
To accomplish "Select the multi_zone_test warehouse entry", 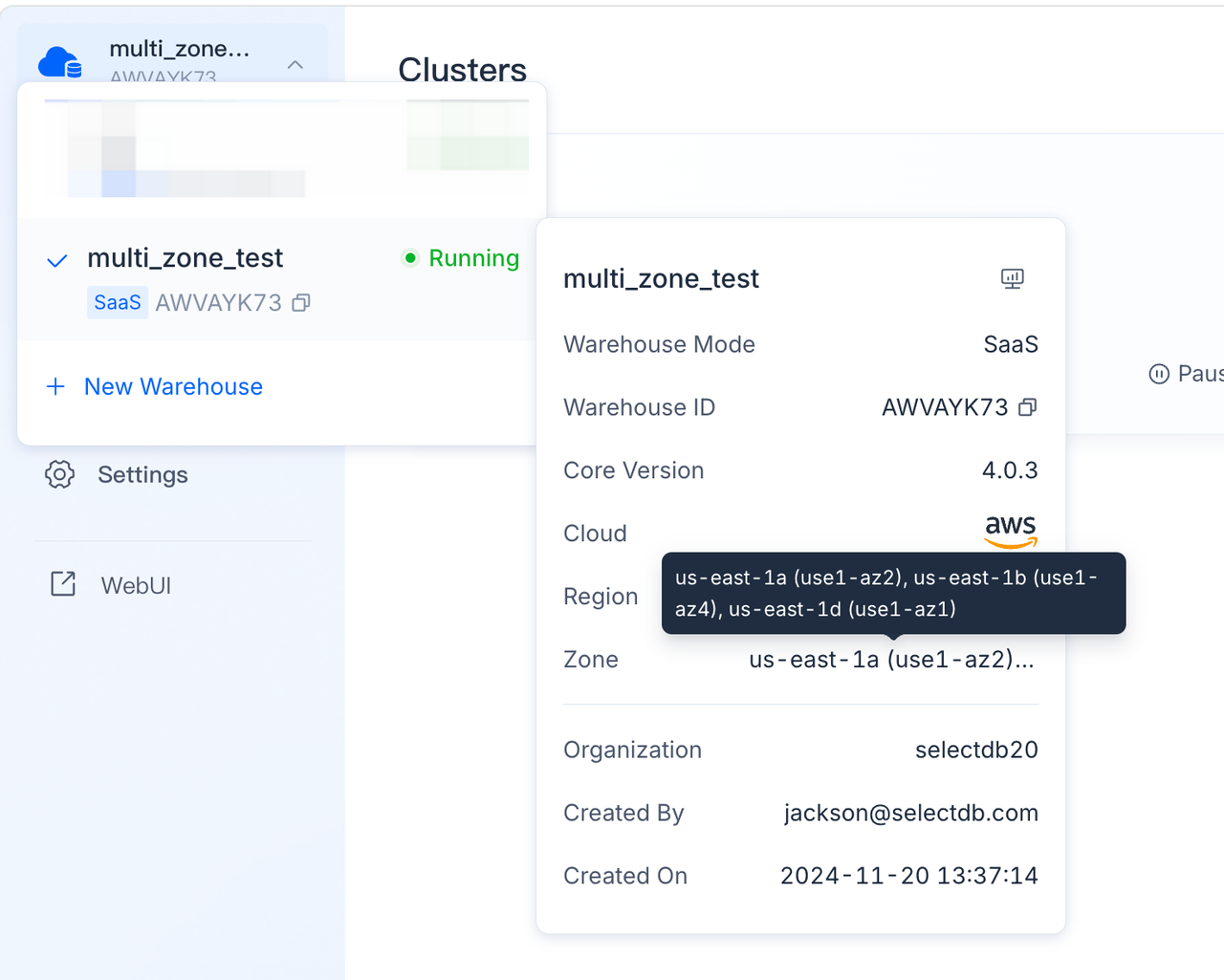I will 186,258.
